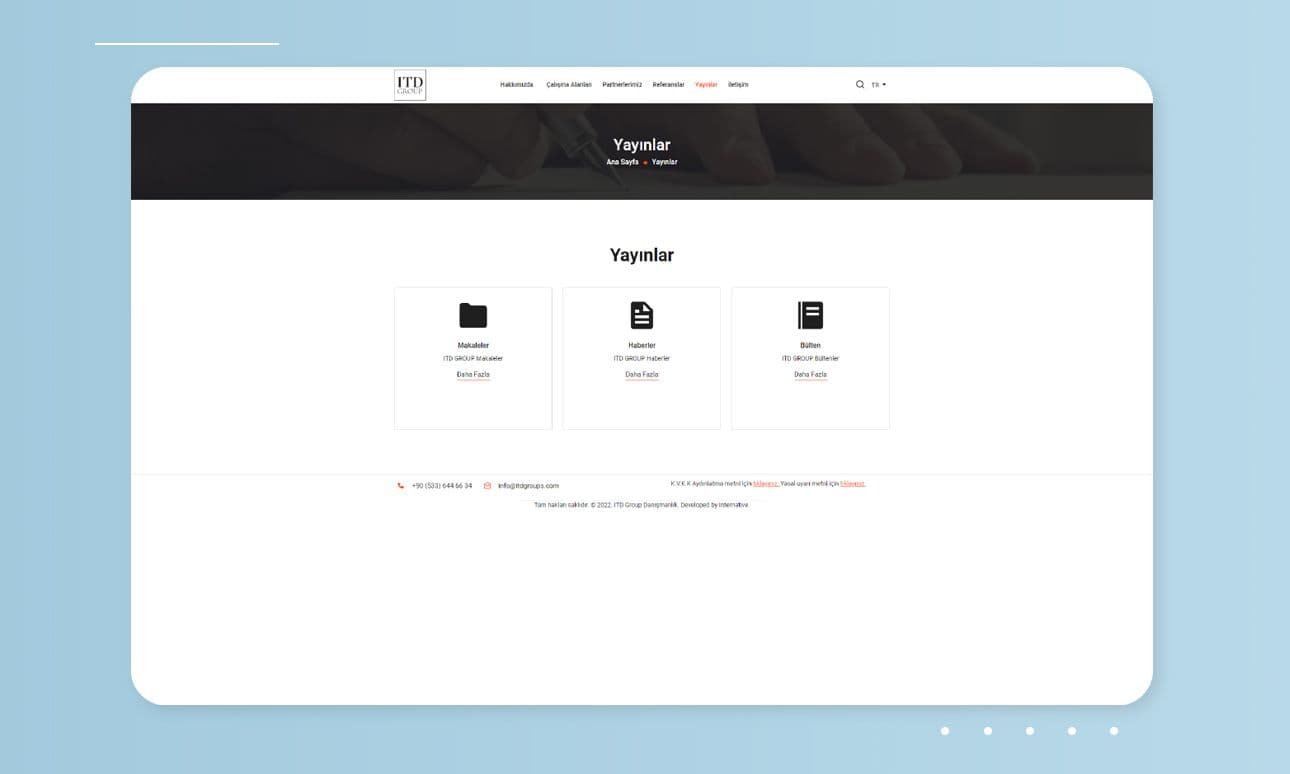The image size is (1290, 774).
Task: Click the info@itdgroups.com email link
Action: click(x=528, y=486)
